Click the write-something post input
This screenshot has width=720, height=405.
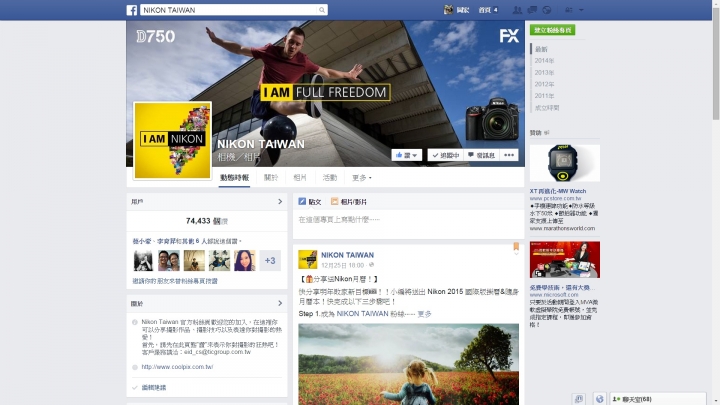[408, 220]
